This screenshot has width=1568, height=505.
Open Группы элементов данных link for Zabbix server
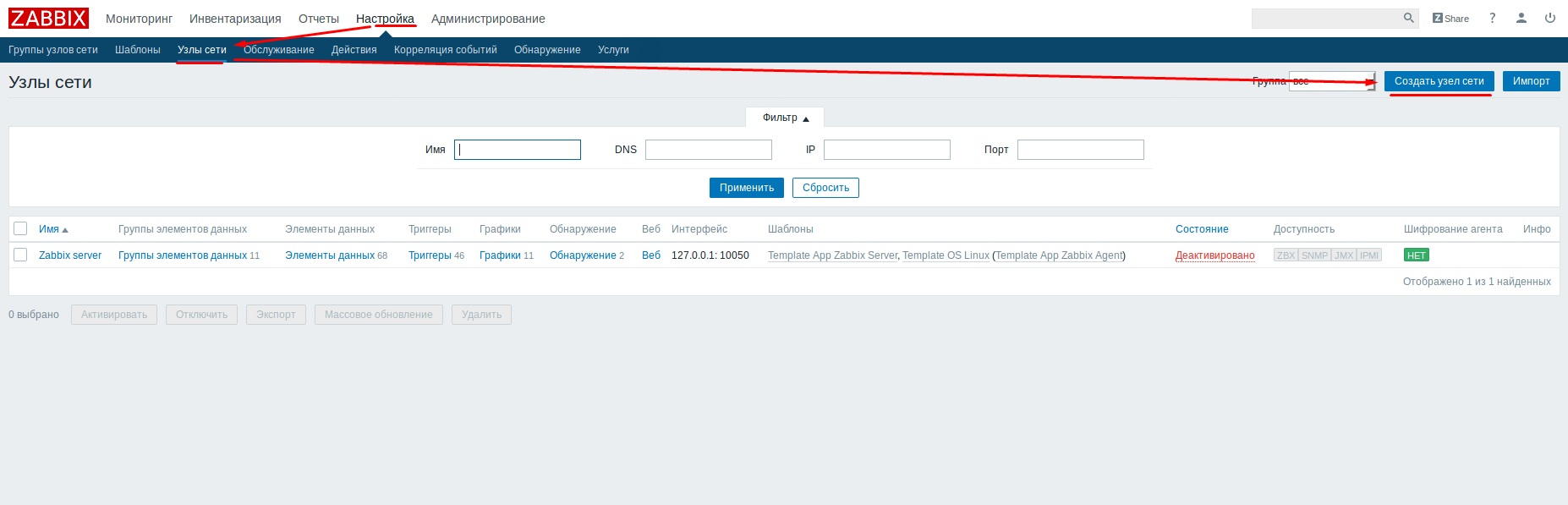click(x=183, y=255)
